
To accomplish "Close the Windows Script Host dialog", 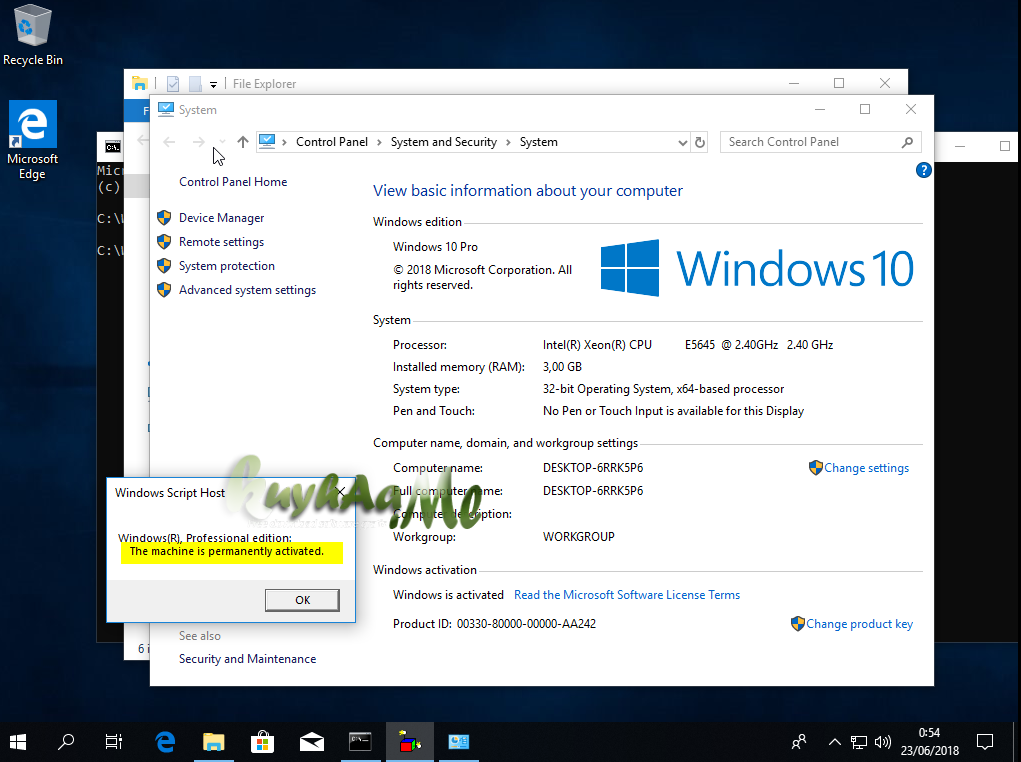I will (341, 492).
